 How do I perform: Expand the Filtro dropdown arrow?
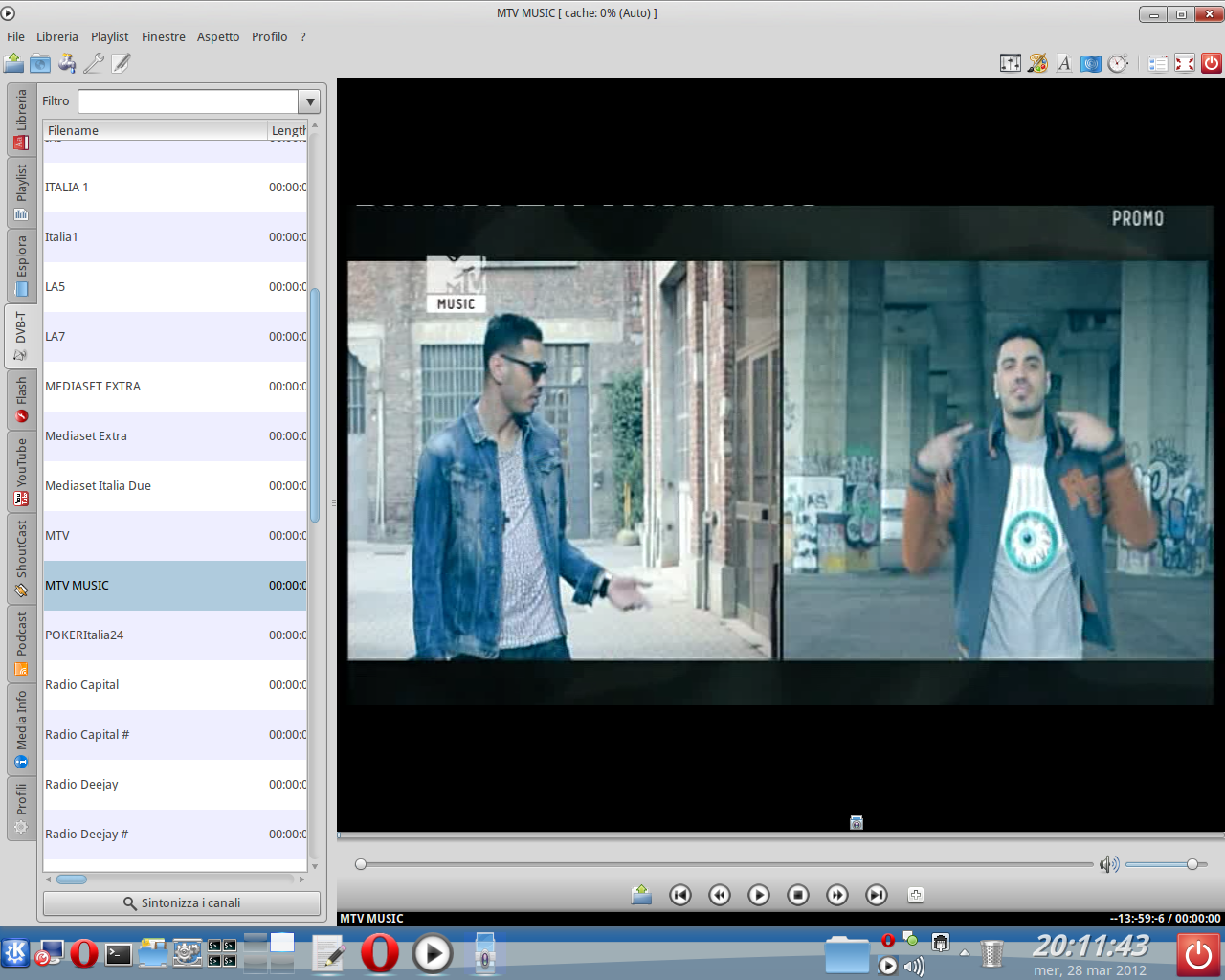pos(309,101)
